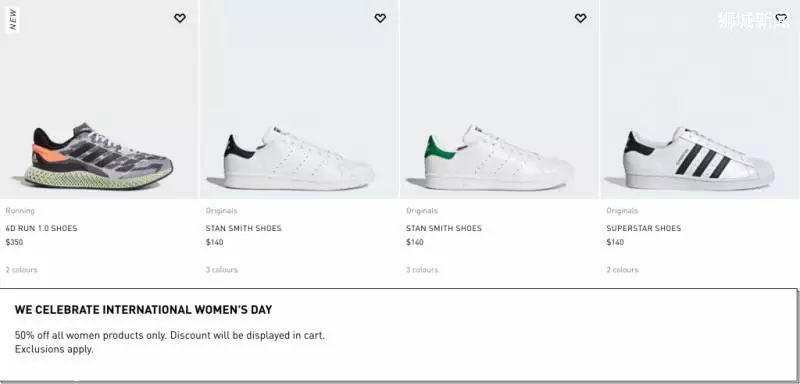Select Originals label above Superstar Shoes title

click(622, 211)
